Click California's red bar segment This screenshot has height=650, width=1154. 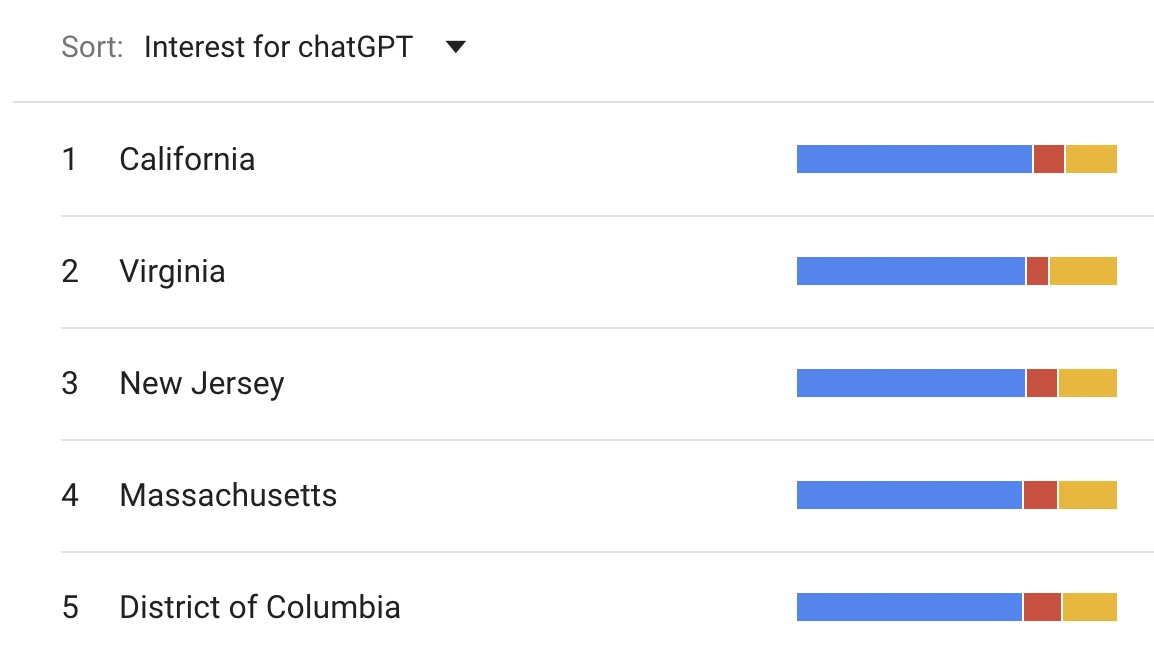pyautogui.click(x=1048, y=159)
